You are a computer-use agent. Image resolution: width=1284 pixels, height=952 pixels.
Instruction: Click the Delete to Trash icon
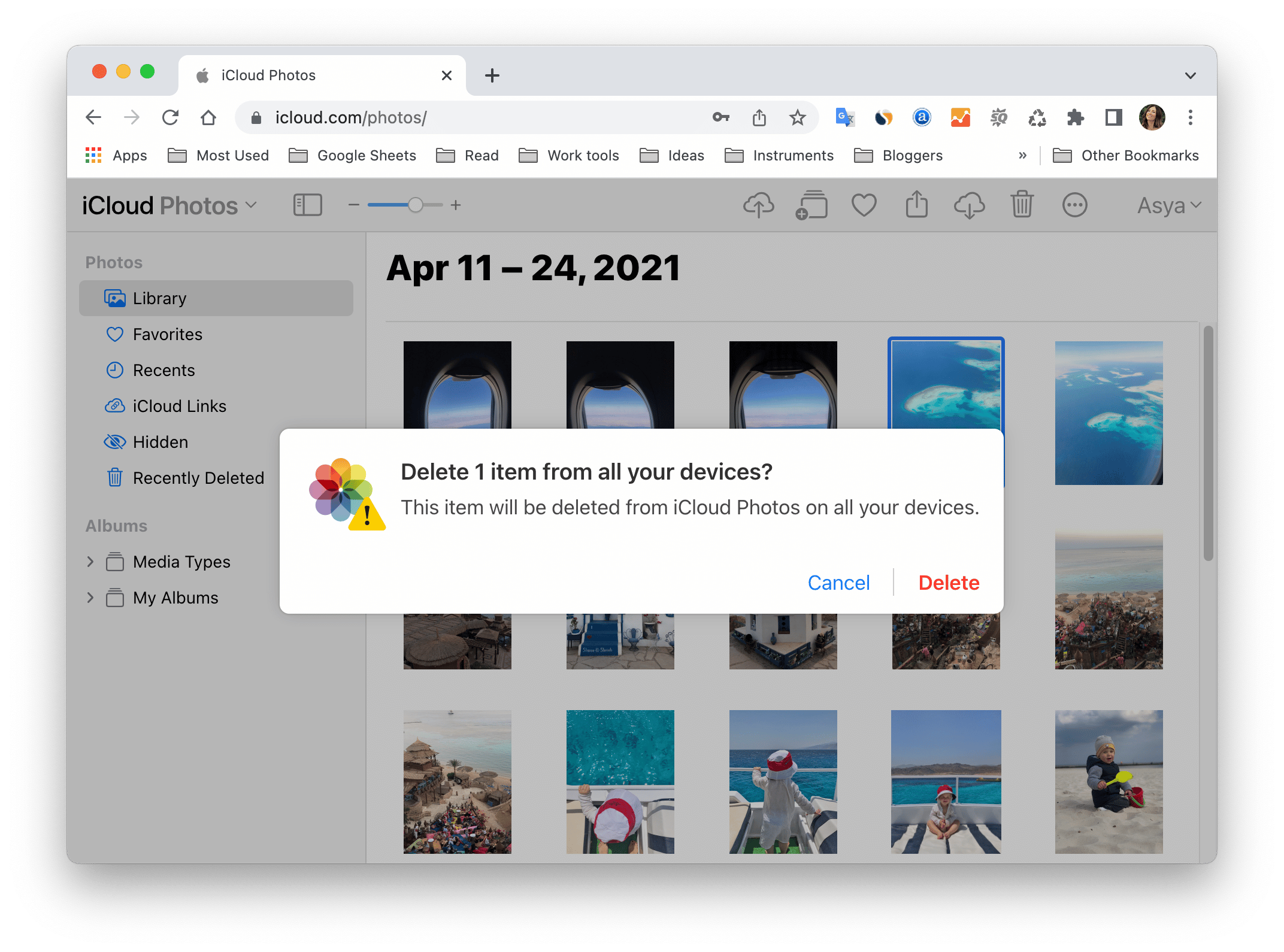[1022, 206]
